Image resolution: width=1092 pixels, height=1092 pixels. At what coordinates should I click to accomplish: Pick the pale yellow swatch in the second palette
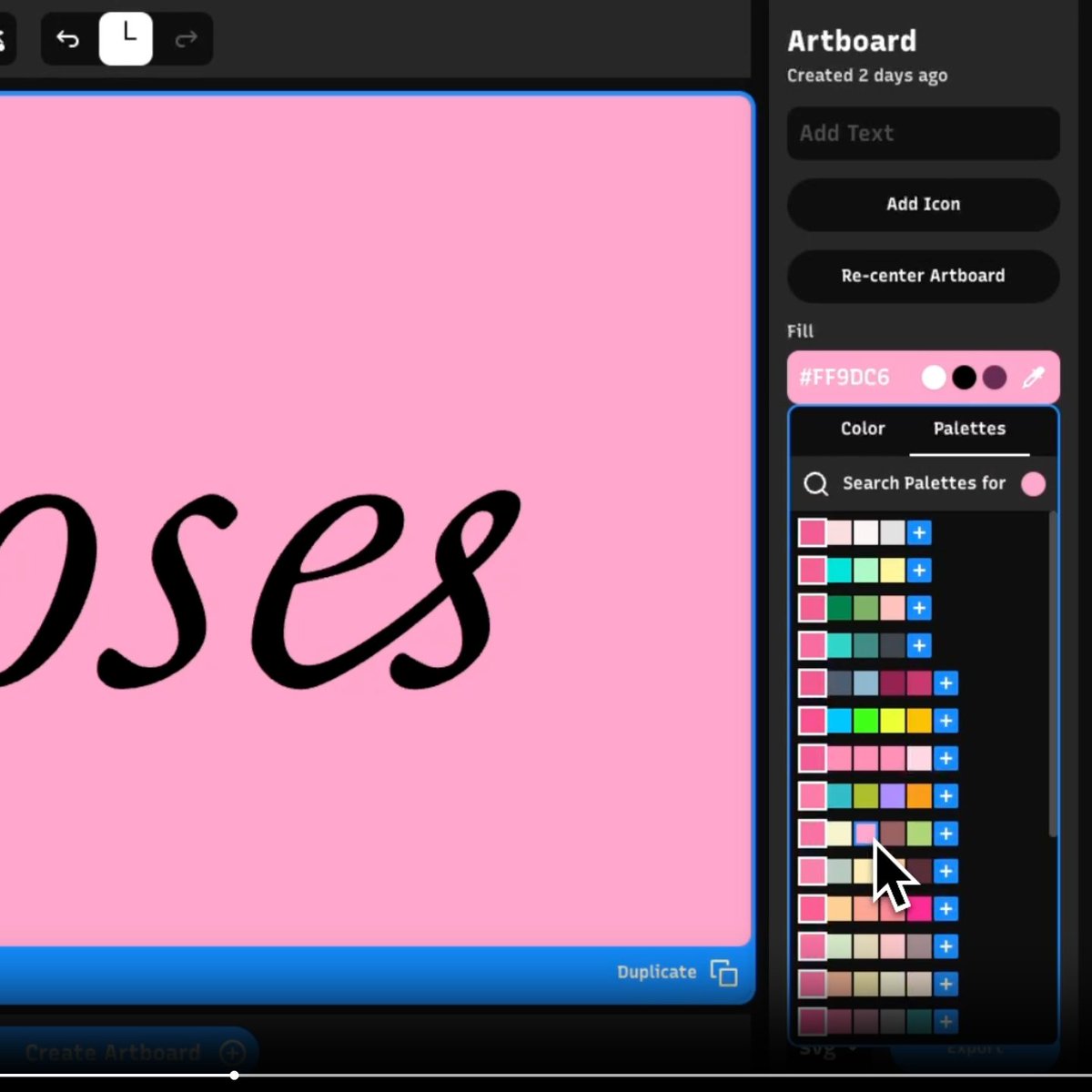892,571
